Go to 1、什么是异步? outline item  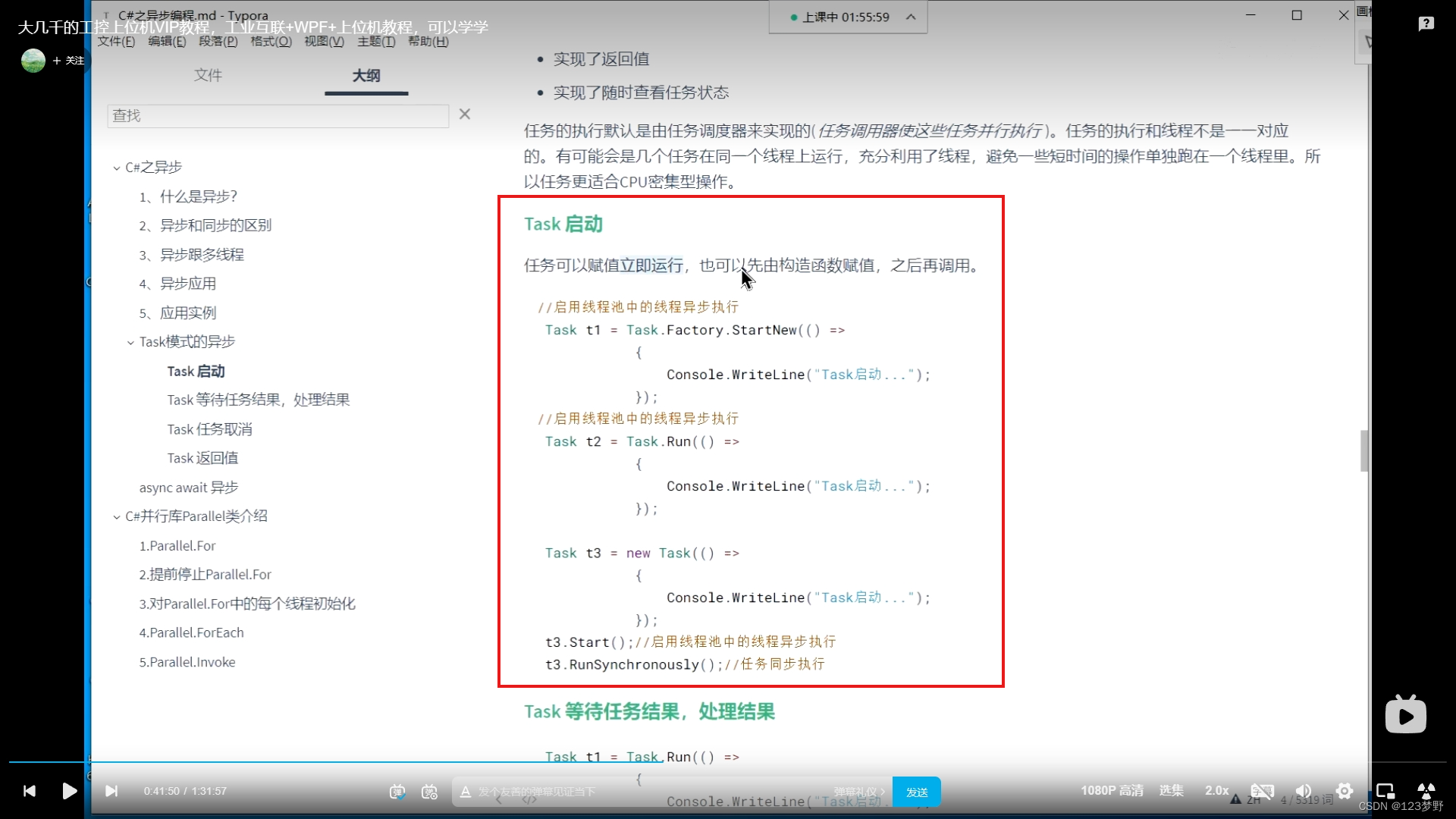188,196
